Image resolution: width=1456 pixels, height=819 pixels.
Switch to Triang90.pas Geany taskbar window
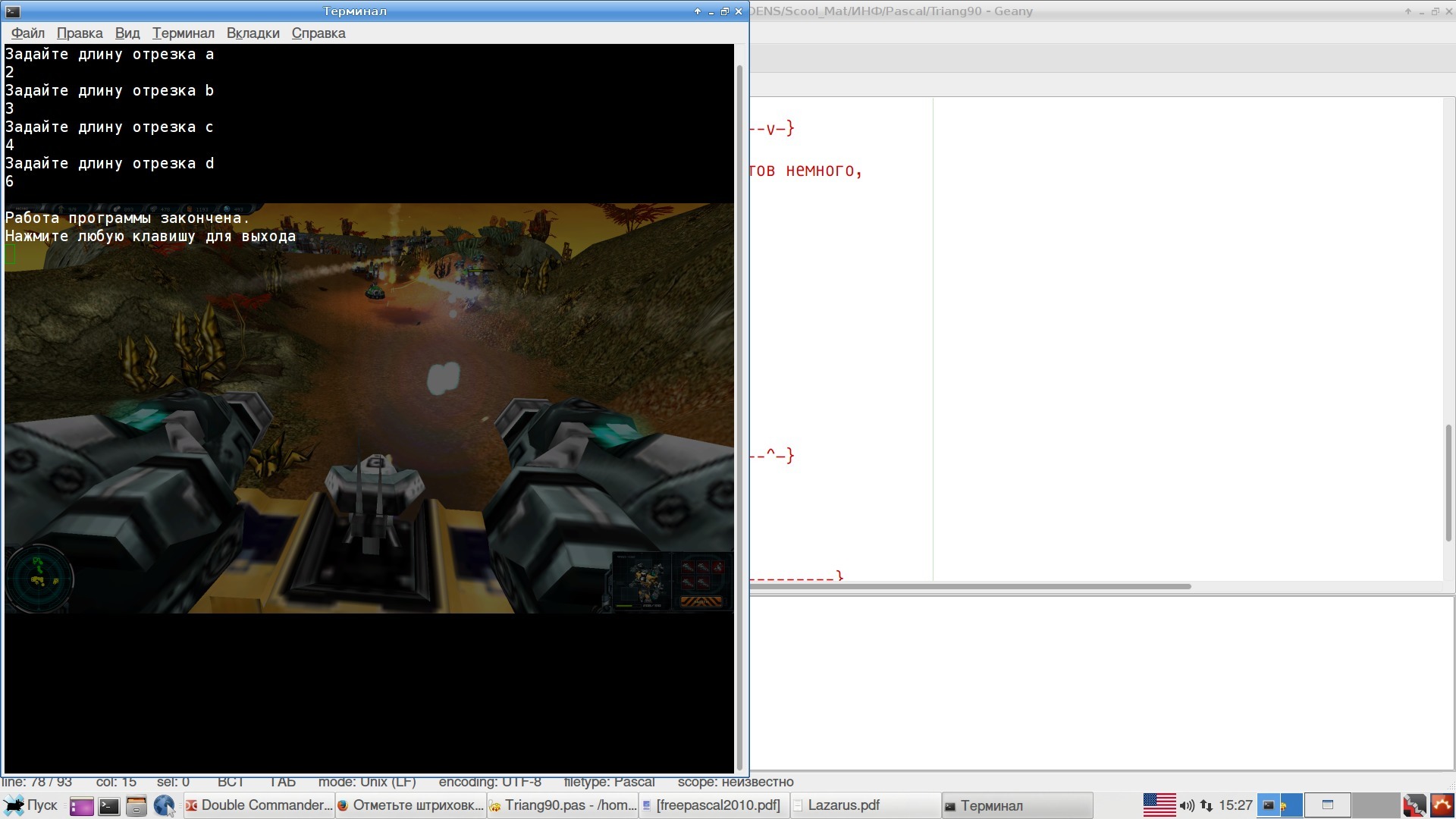563,805
